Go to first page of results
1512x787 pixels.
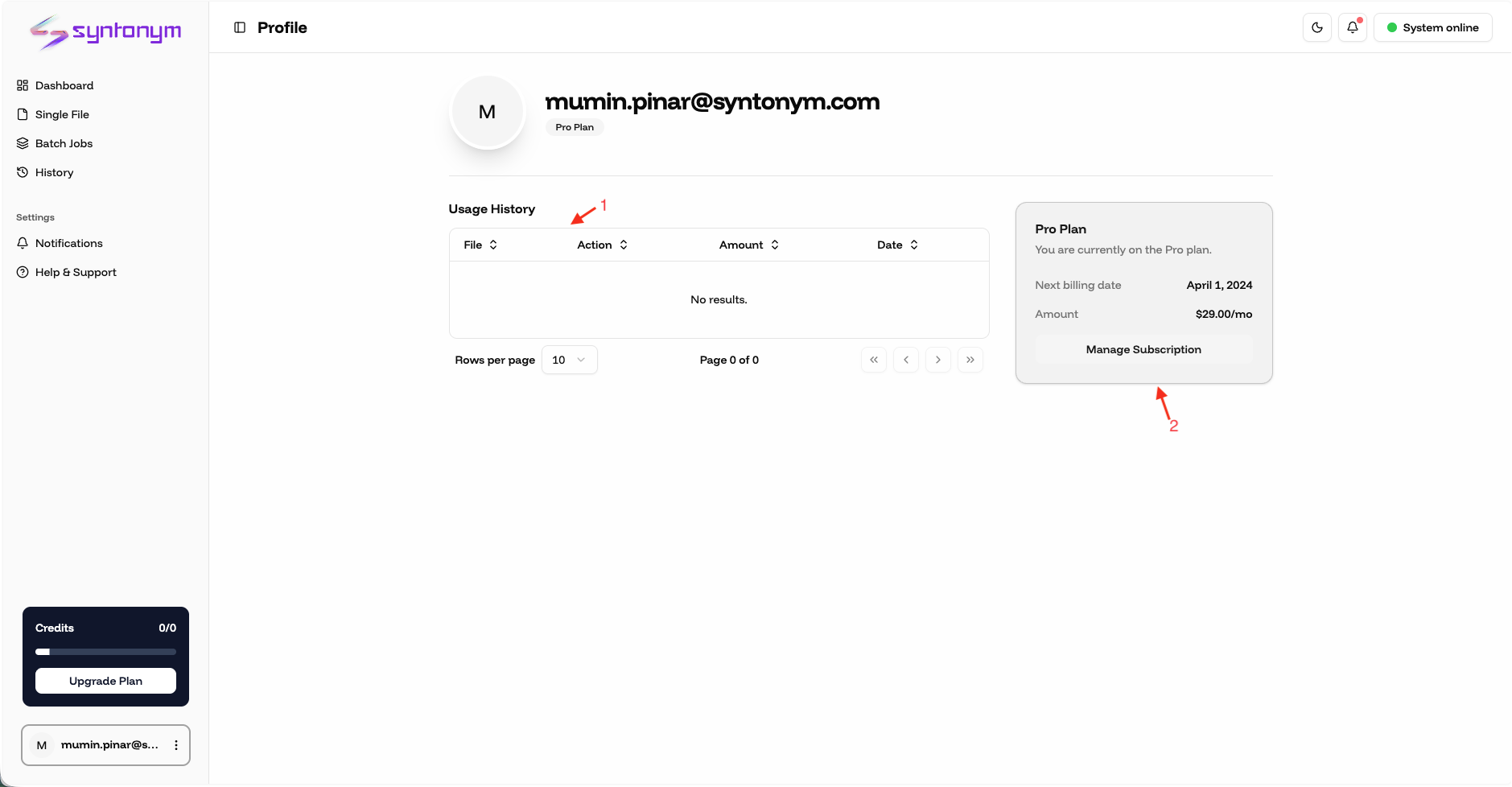(874, 360)
